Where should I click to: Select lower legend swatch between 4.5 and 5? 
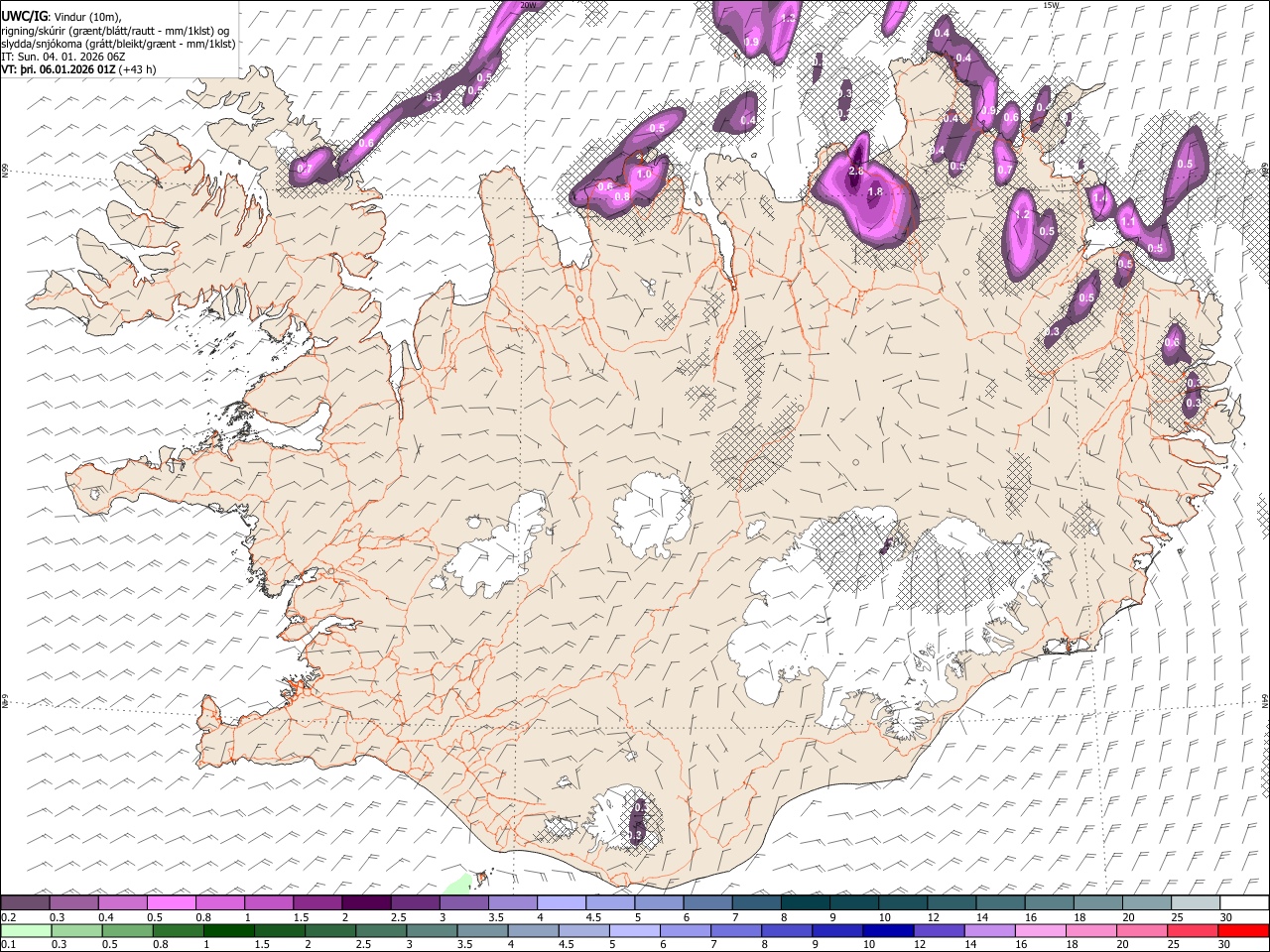click(582, 930)
